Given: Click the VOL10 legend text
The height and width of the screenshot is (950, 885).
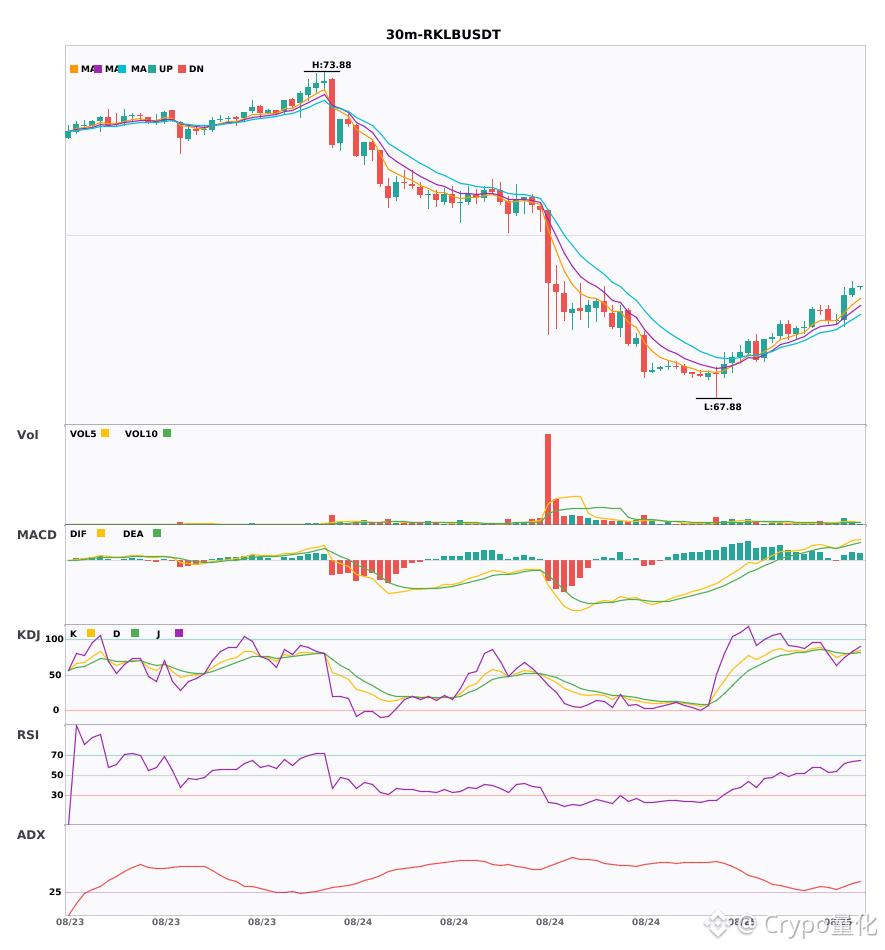Looking at the screenshot, I should click(141, 434).
